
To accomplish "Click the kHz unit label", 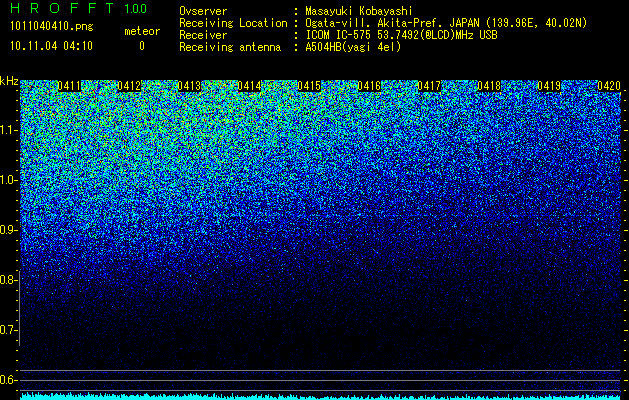I will pyautogui.click(x=9, y=81).
